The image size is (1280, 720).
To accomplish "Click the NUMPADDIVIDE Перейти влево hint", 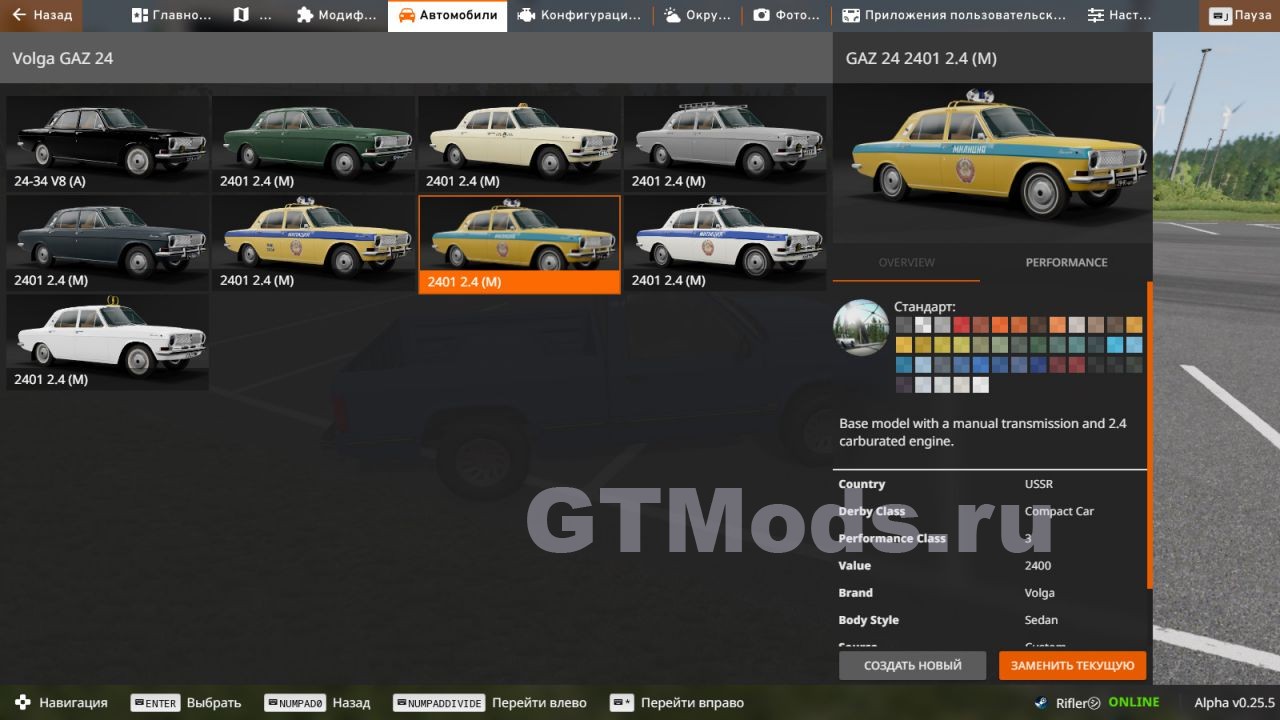I will (490, 703).
